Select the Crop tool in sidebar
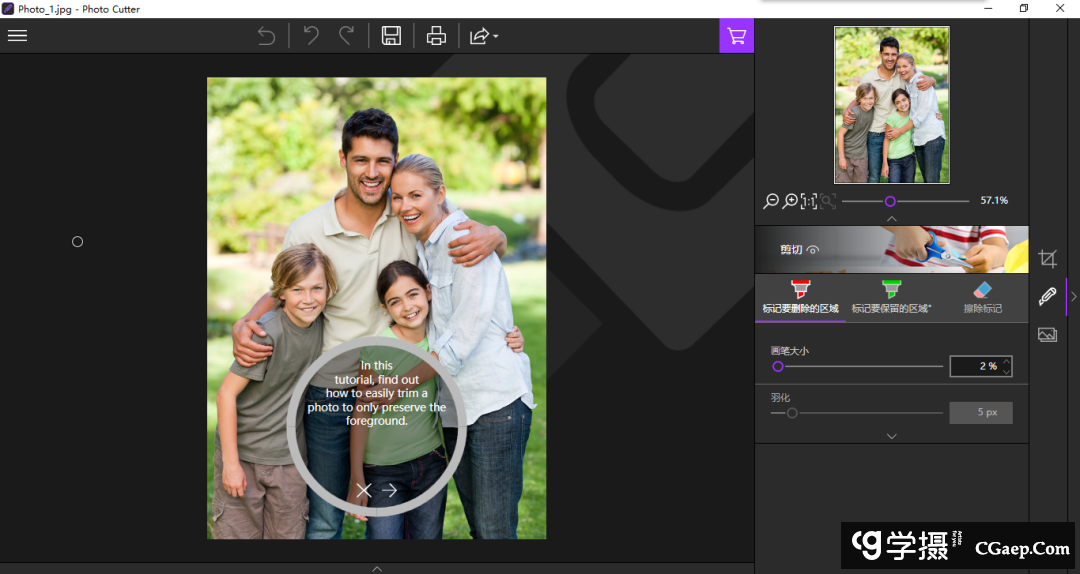Viewport: 1080px width, 574px height. click(x=1047, y=259)
